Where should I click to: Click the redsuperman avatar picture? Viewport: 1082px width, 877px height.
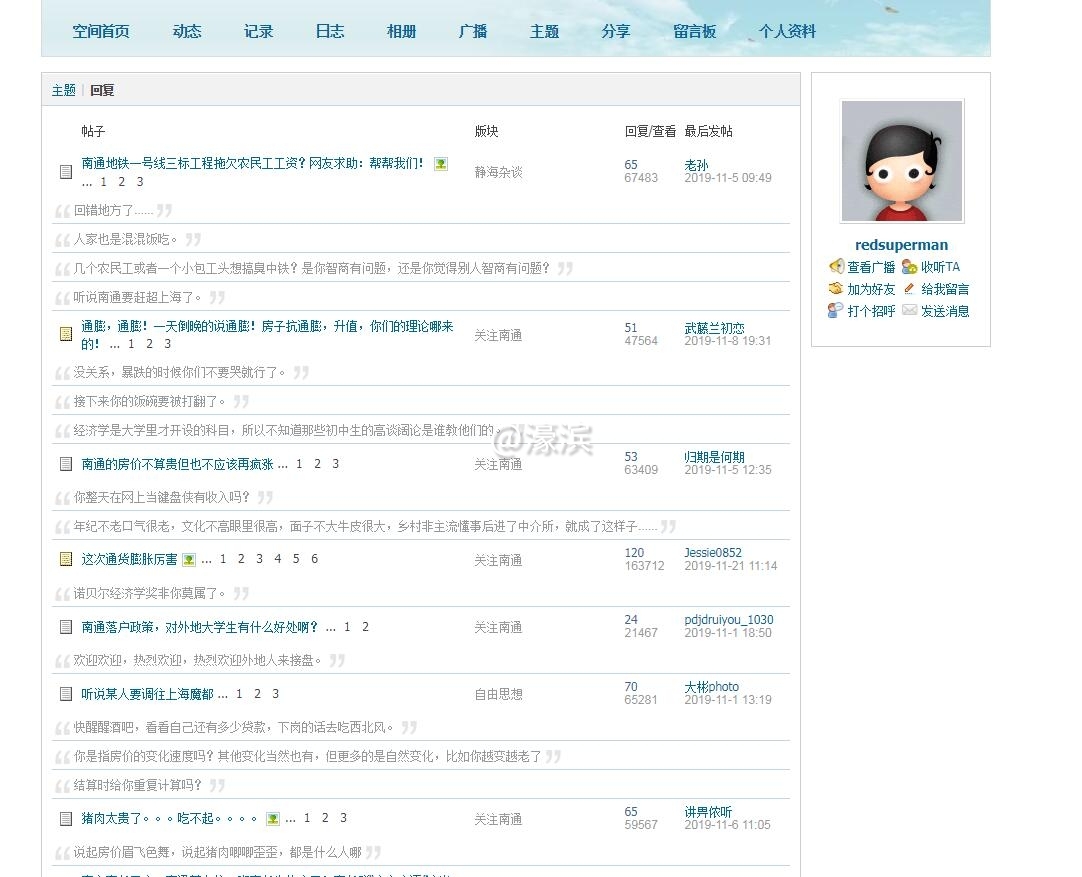coord(902,161)
